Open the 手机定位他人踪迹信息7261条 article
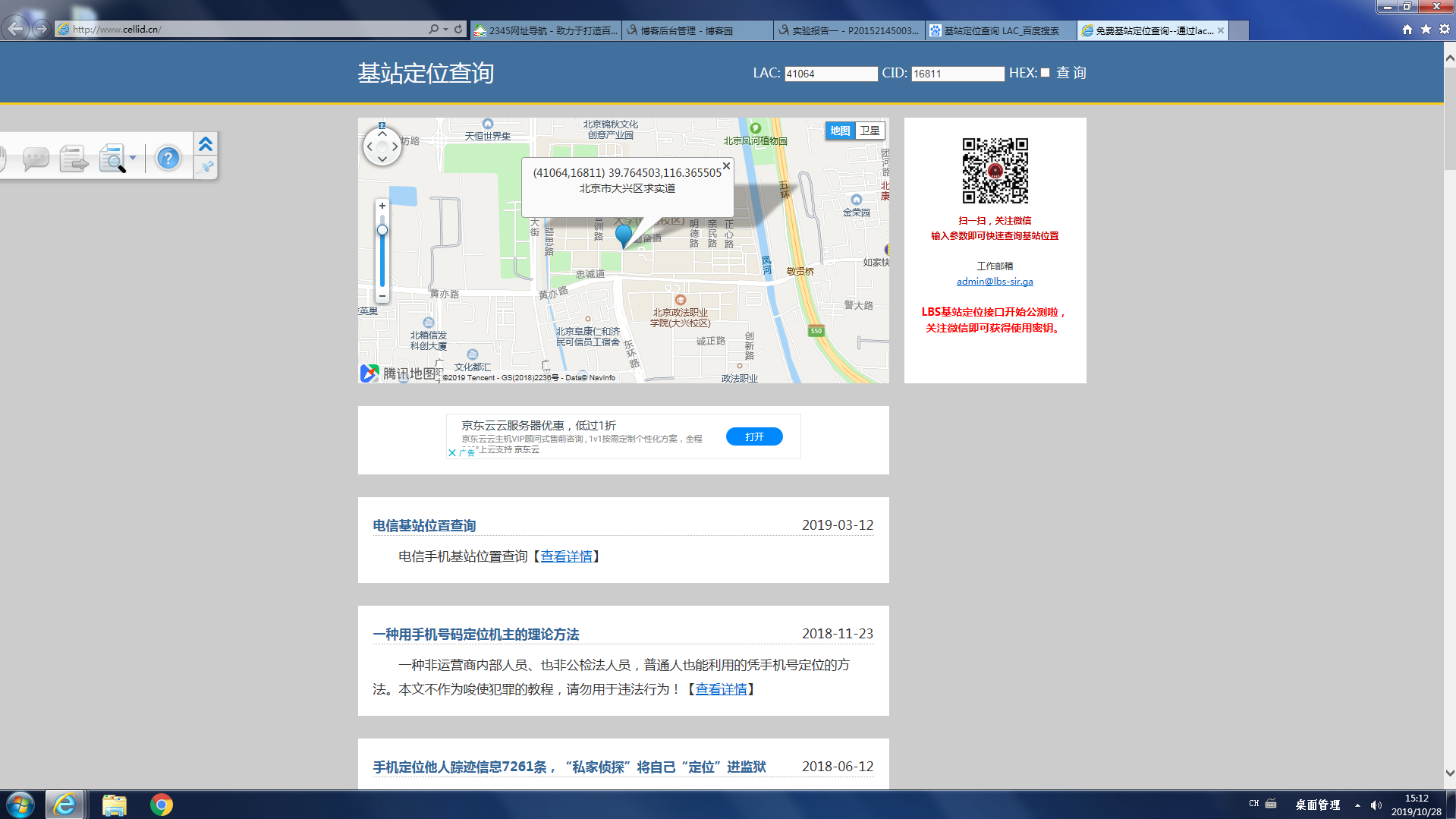Viewport: 1456px width, 819px height. click(569, 767)
